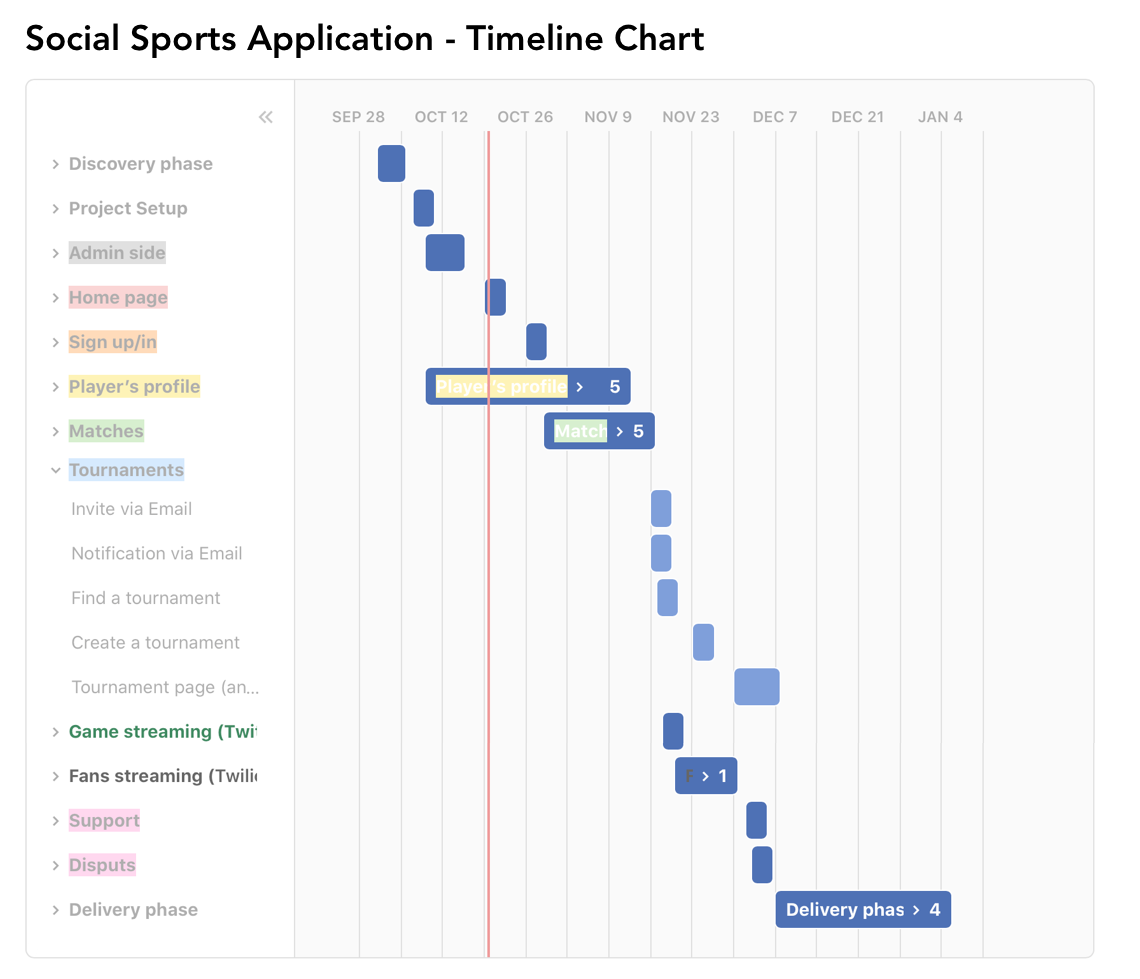Collapse the sidebar with double-chevron icon
This screenshot has height=979, width=1140.
click(265, 117)
